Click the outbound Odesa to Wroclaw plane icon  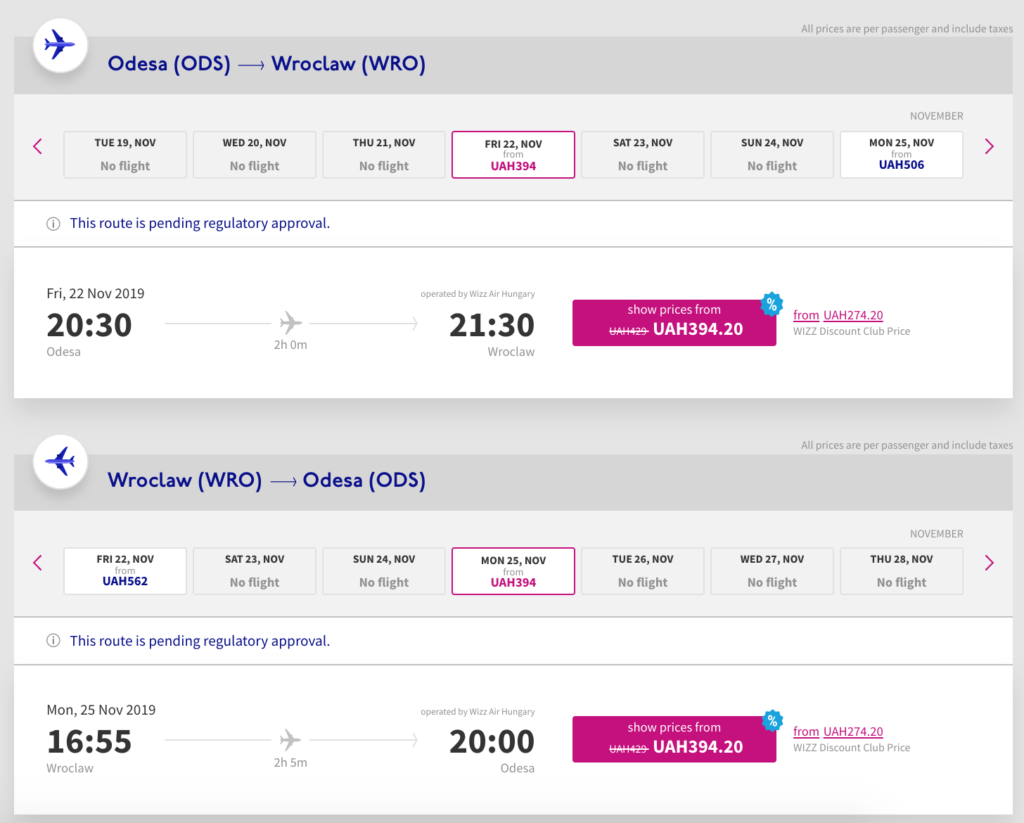pyautogui.click(x=60, y=46)
